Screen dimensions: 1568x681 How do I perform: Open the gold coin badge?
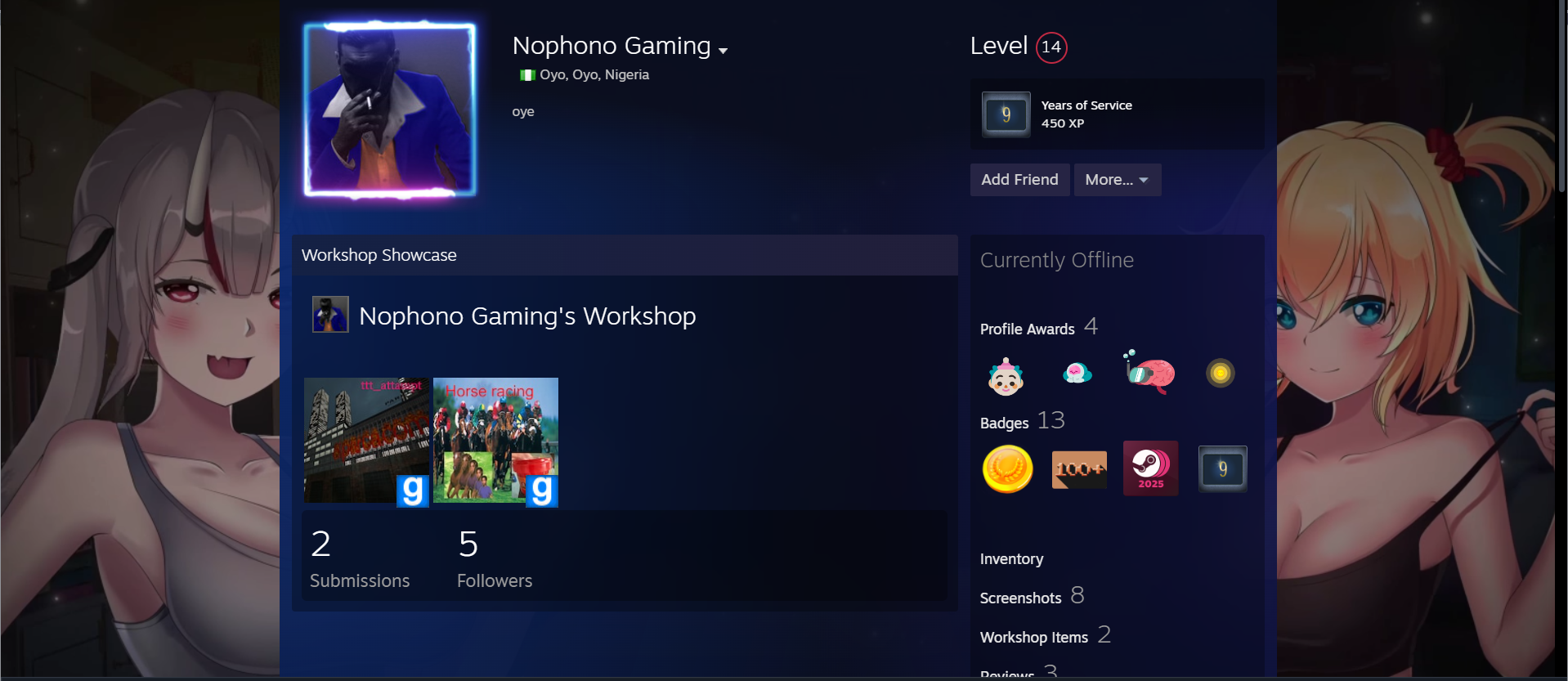point(1007,469)
